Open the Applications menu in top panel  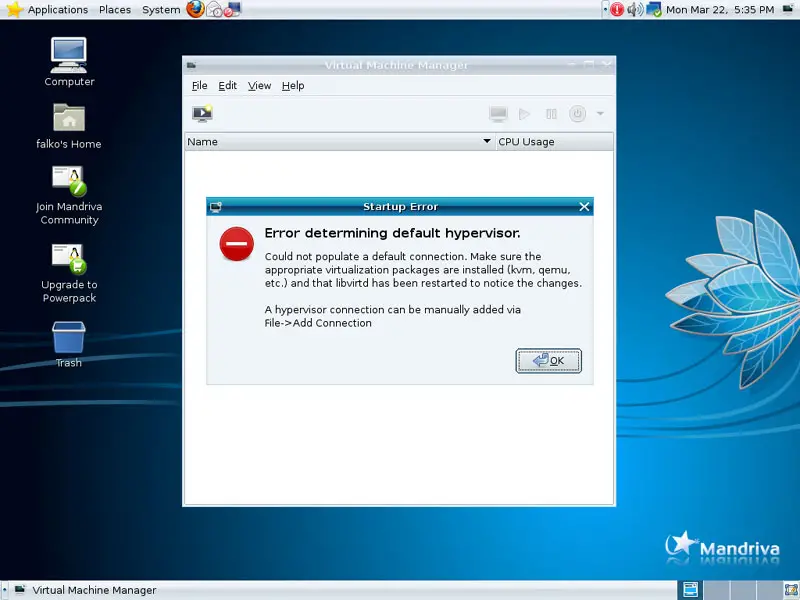tap(58, 10)
